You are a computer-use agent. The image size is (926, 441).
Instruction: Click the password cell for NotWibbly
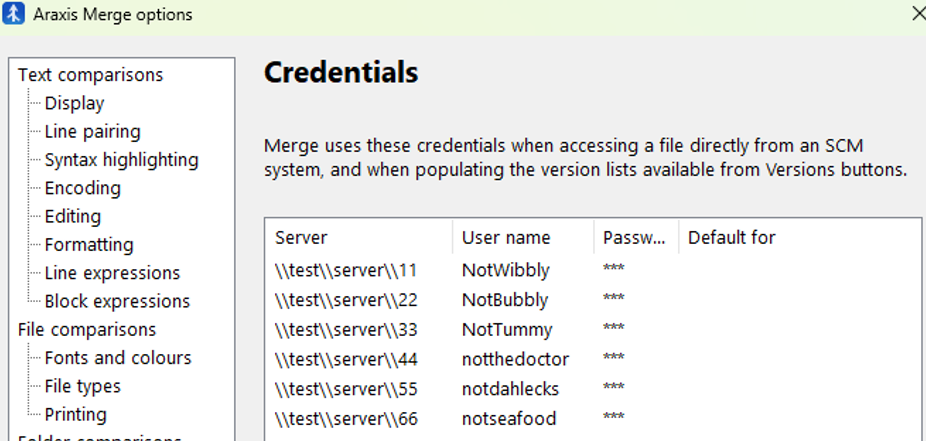tap(614, 269)
